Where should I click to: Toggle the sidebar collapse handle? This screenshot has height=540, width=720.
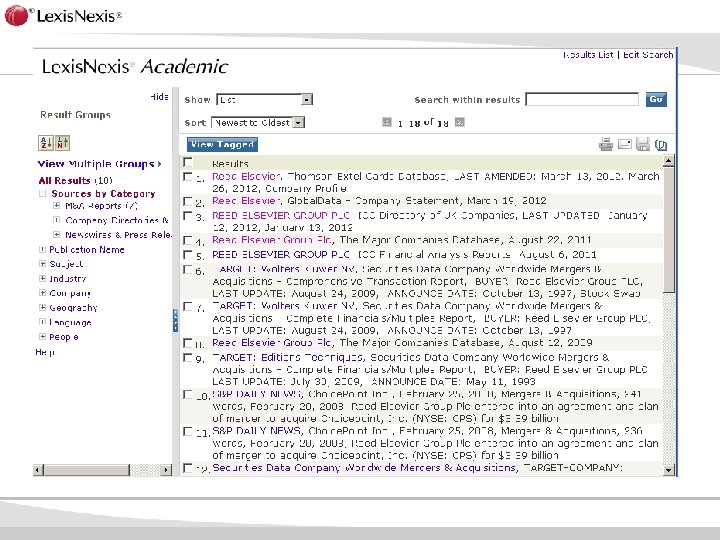[x=175, y=320]
